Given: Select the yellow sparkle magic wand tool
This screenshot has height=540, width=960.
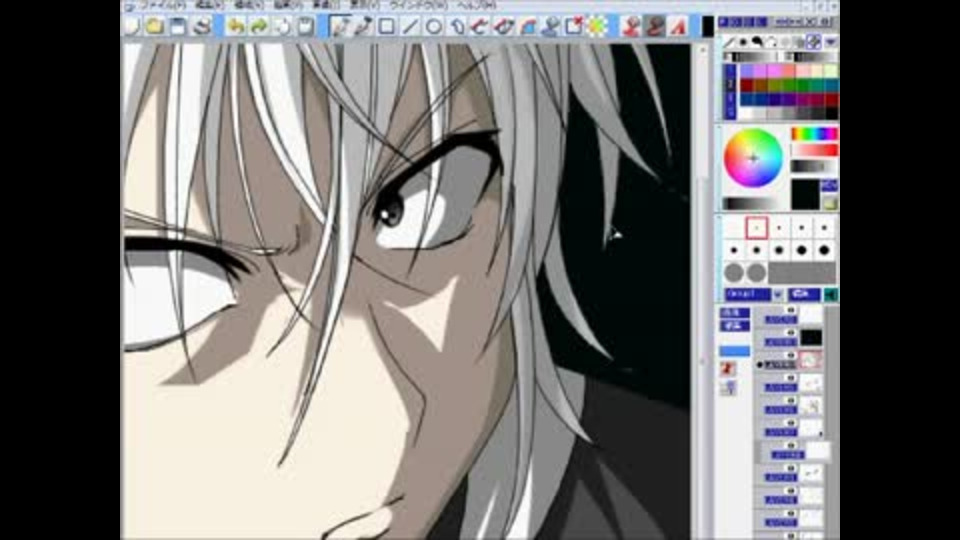Looking at the screenshot, I should pos(598,26).
